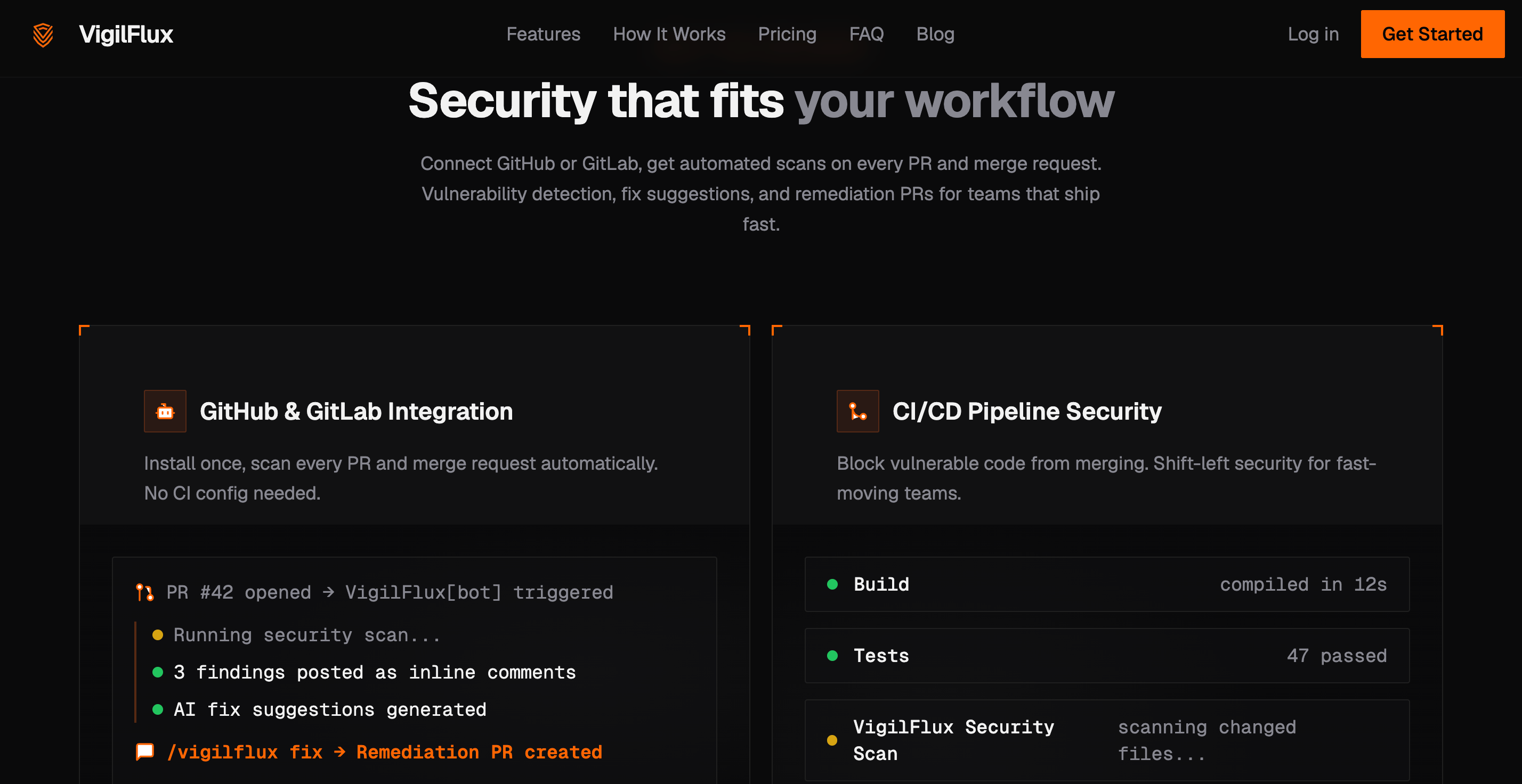The height and width of the screenshot is (784, 1522).
Task: Navigate to the FAQ link
Action: click(x=866, y=34)
